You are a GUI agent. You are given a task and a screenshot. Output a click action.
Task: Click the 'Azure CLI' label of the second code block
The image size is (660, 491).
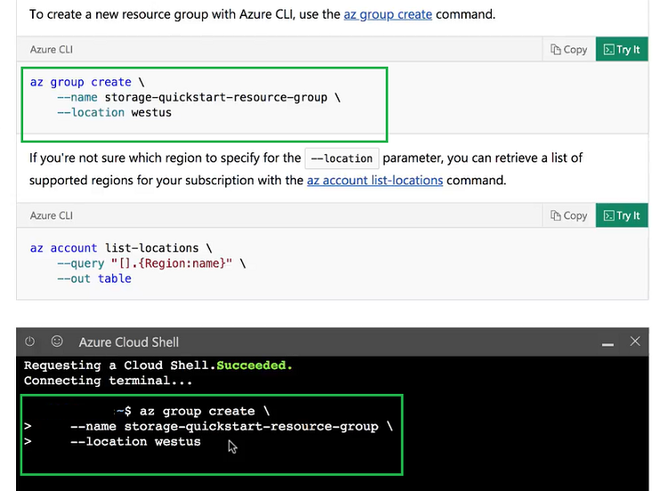tap(51, 216)
